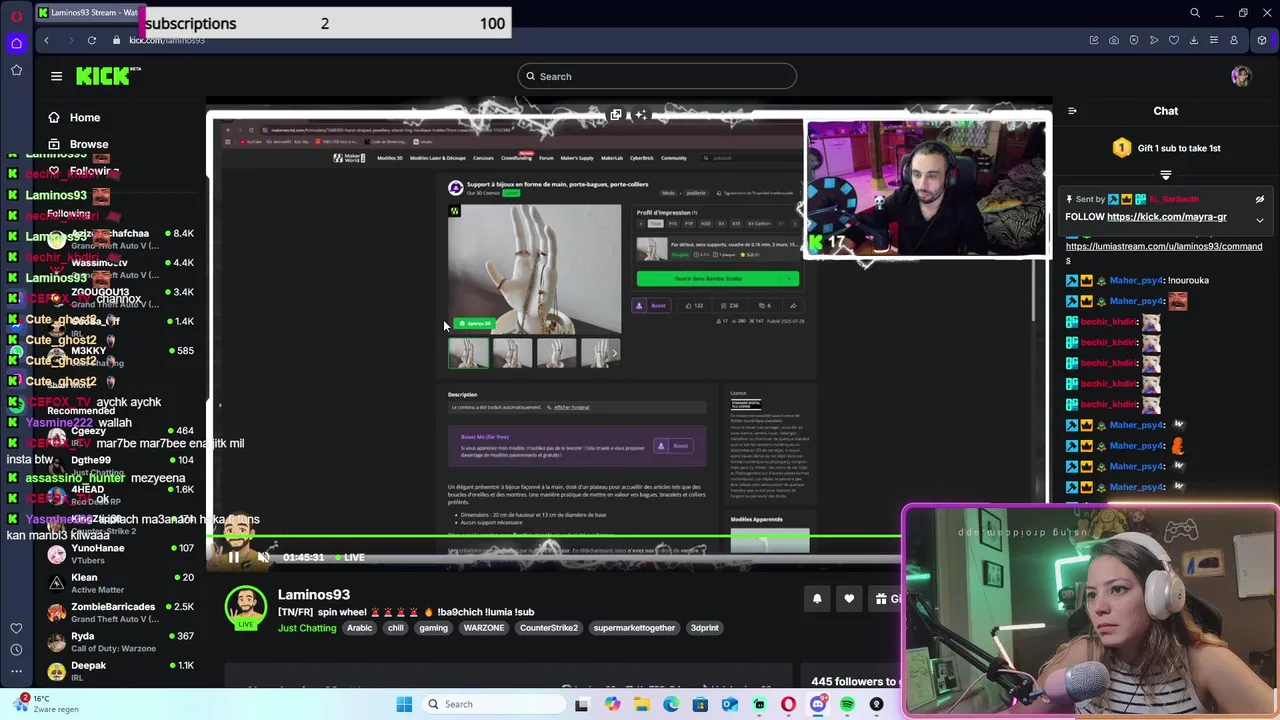
Task: Click the Laminos93 channel name
Action: (313, 594)
